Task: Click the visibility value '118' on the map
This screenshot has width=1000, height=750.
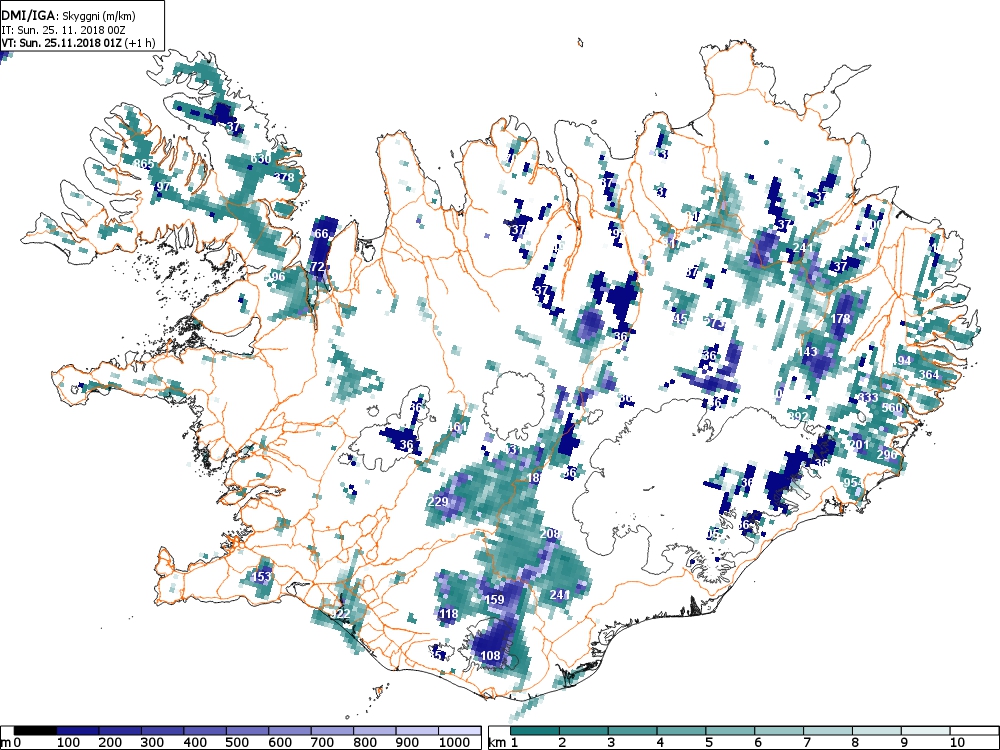Action: [448, 614]
